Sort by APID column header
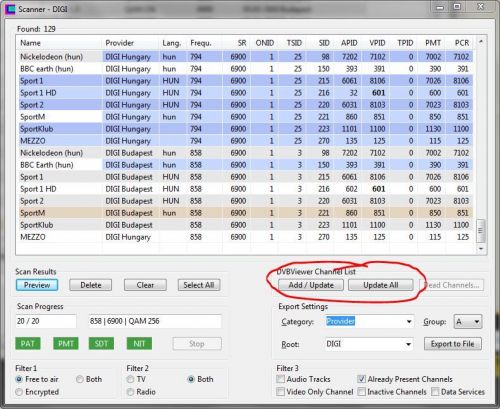 pos(349,43)
